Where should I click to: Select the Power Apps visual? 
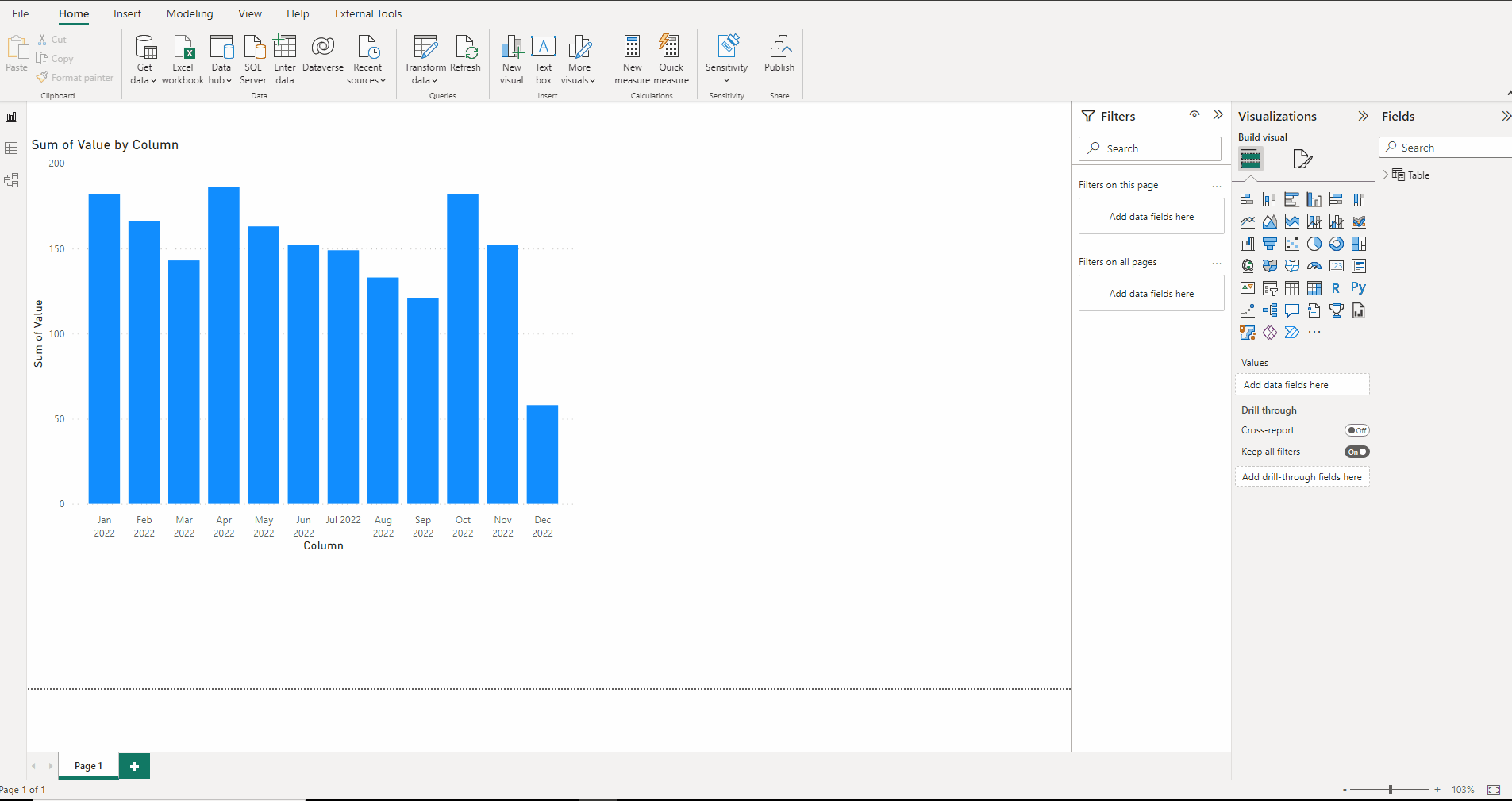[1270, 333]
